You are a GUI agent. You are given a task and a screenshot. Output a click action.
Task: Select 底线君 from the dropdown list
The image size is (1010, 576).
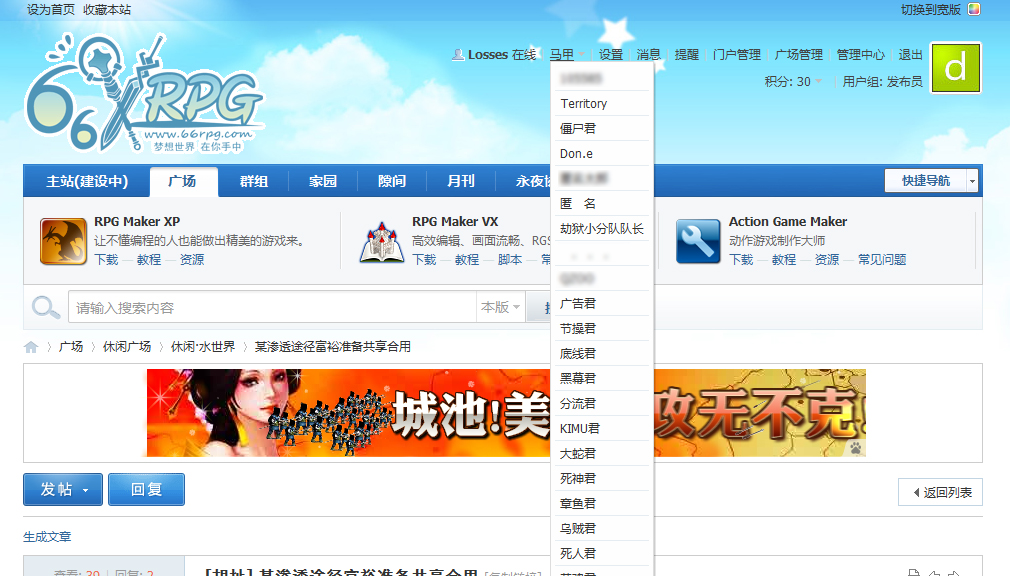pos(602,354)
